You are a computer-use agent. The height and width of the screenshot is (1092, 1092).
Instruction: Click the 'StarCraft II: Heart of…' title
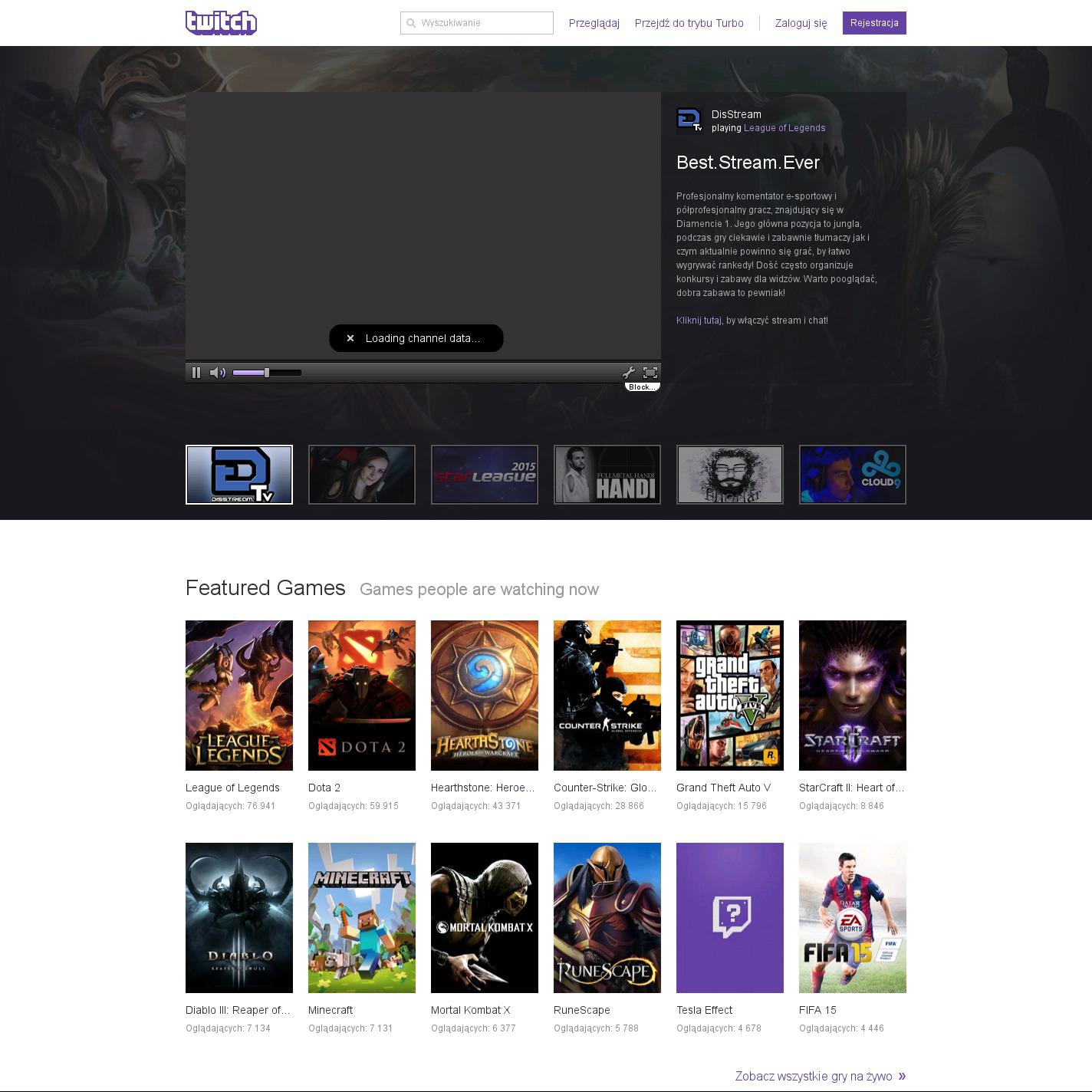(852, 788)
